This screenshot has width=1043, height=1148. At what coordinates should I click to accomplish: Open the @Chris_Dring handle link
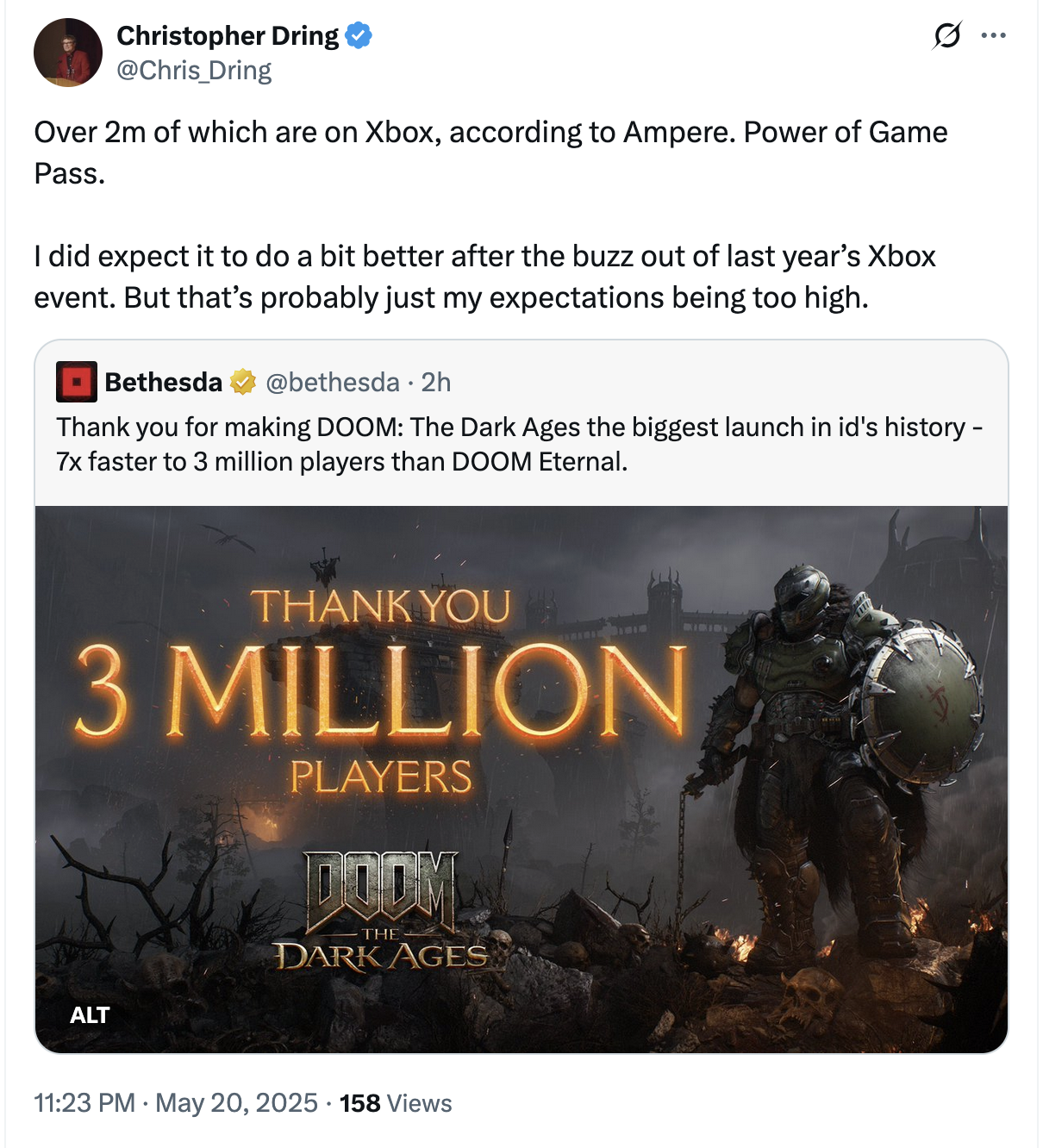click(194, 71)
